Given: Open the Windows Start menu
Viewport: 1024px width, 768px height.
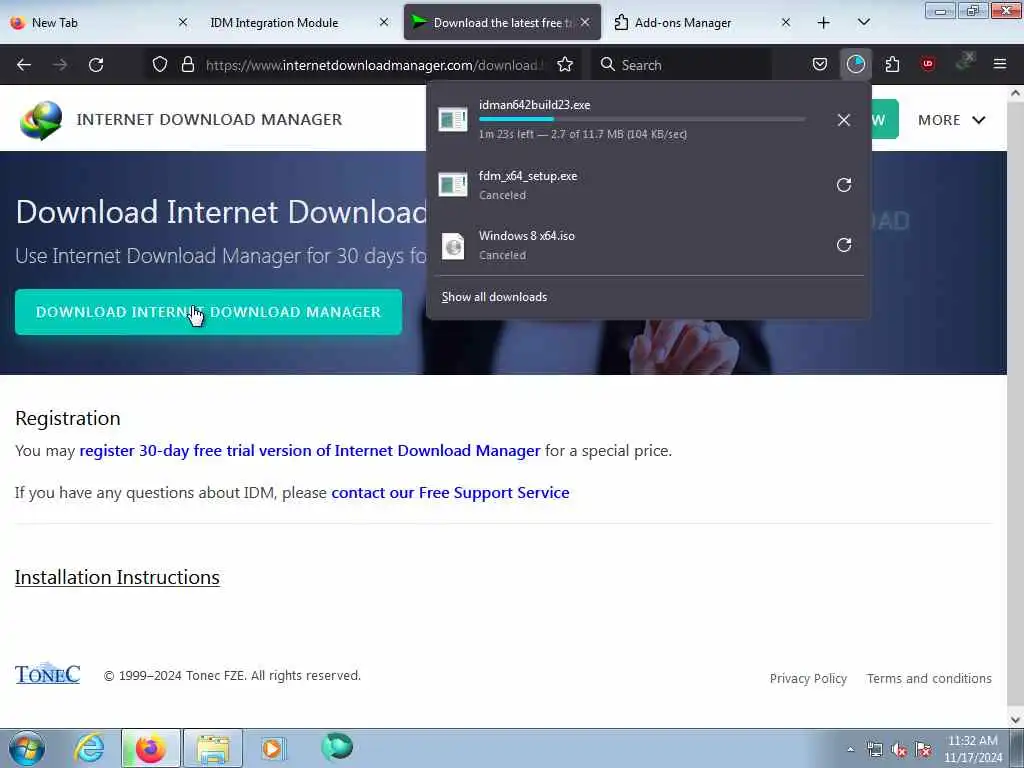Looking at the screenshot, I should (27, 748).
